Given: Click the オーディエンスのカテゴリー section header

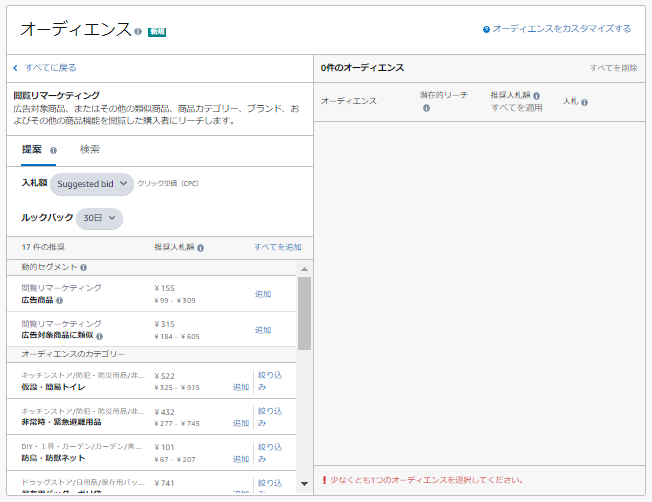Looking at the screenshot, I should pyautogui.click(x=73, y=354).
